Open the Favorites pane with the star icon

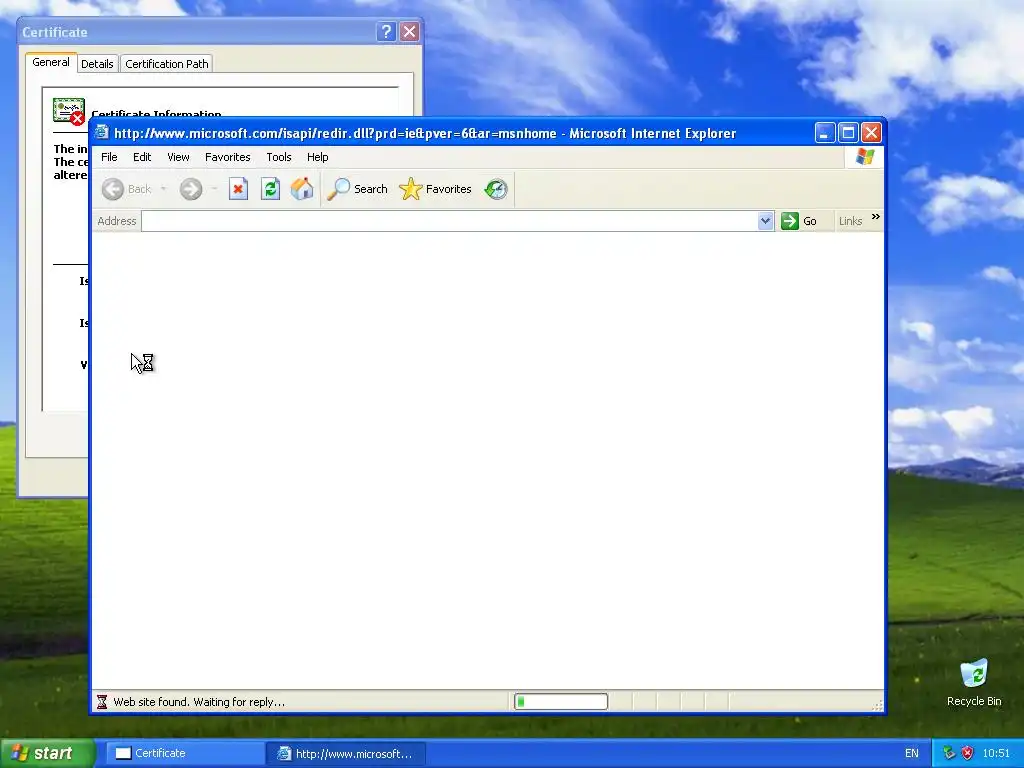435,189
